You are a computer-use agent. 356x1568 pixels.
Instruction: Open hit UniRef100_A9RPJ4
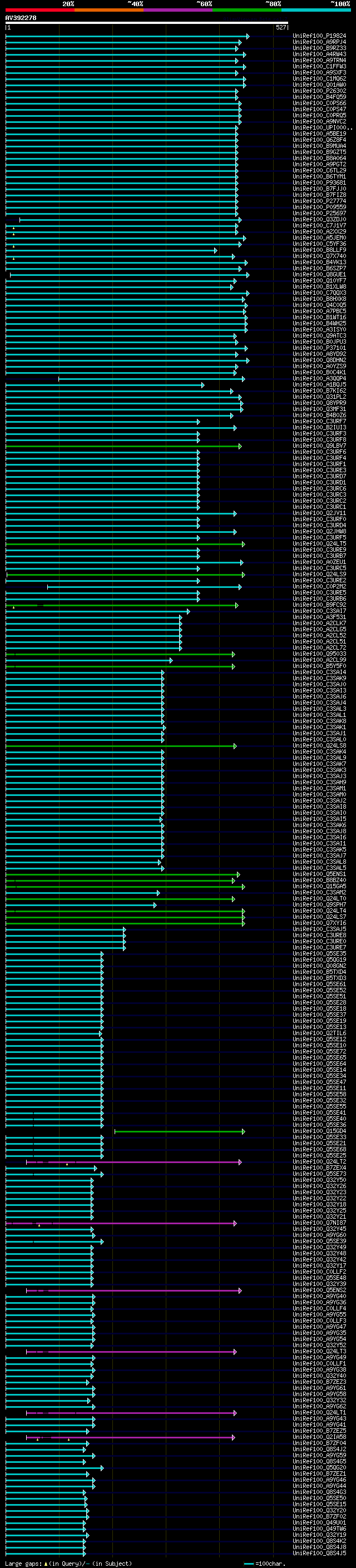(x=319, y=42)
